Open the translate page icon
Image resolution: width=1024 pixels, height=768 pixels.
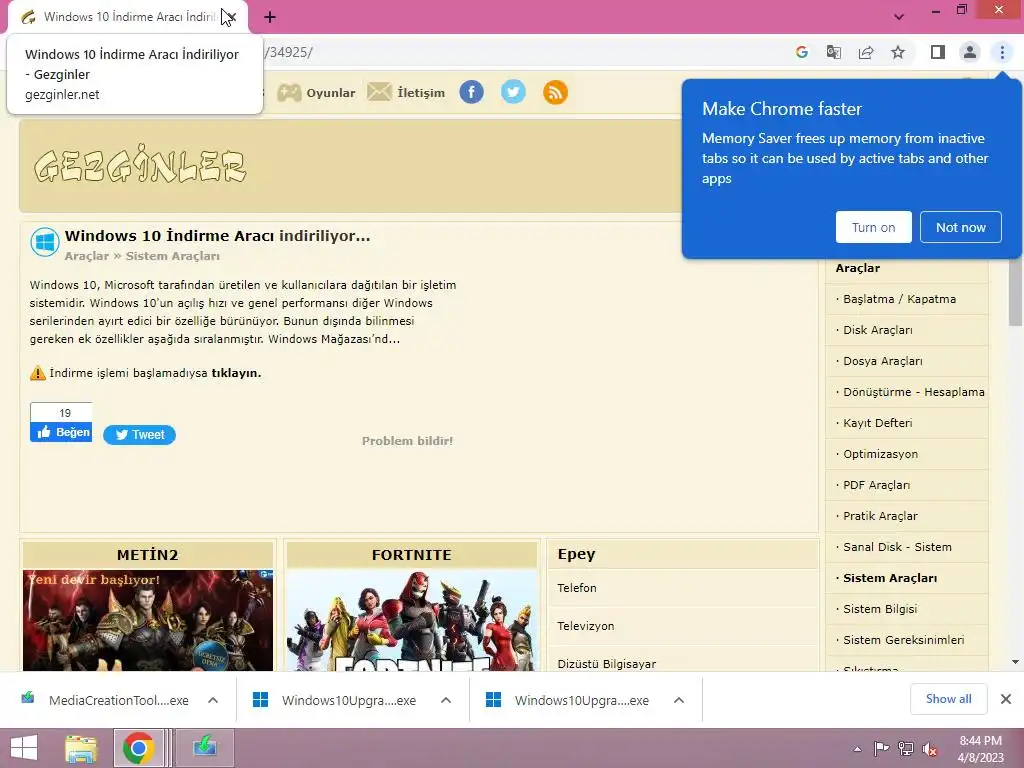coord(833,52)
